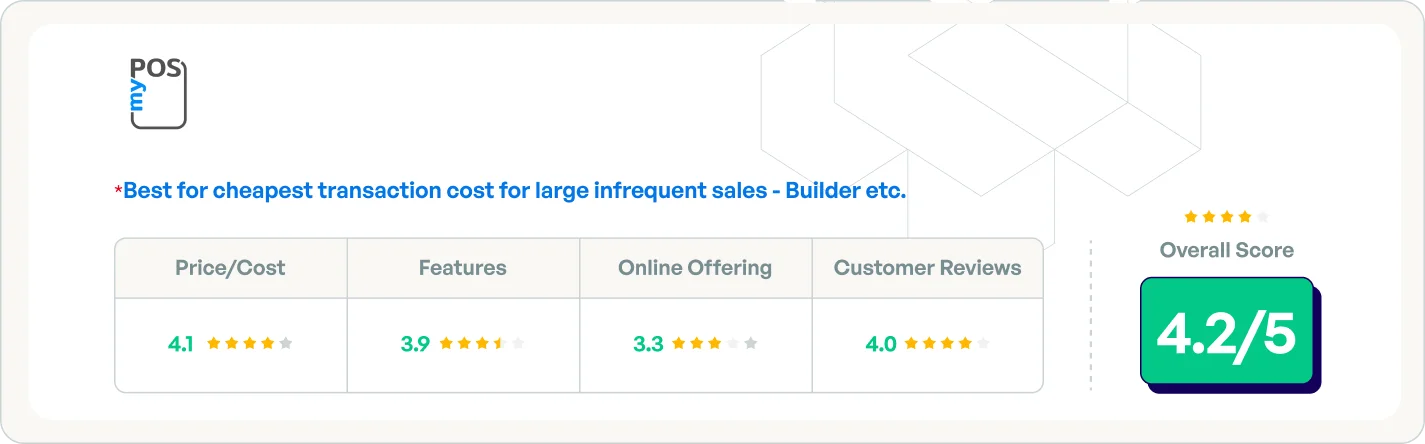Click the myPOS logo
Image resolution: width=1425 pixels, height=444 pixels.
pyautogui.click(x=158, y=93)
